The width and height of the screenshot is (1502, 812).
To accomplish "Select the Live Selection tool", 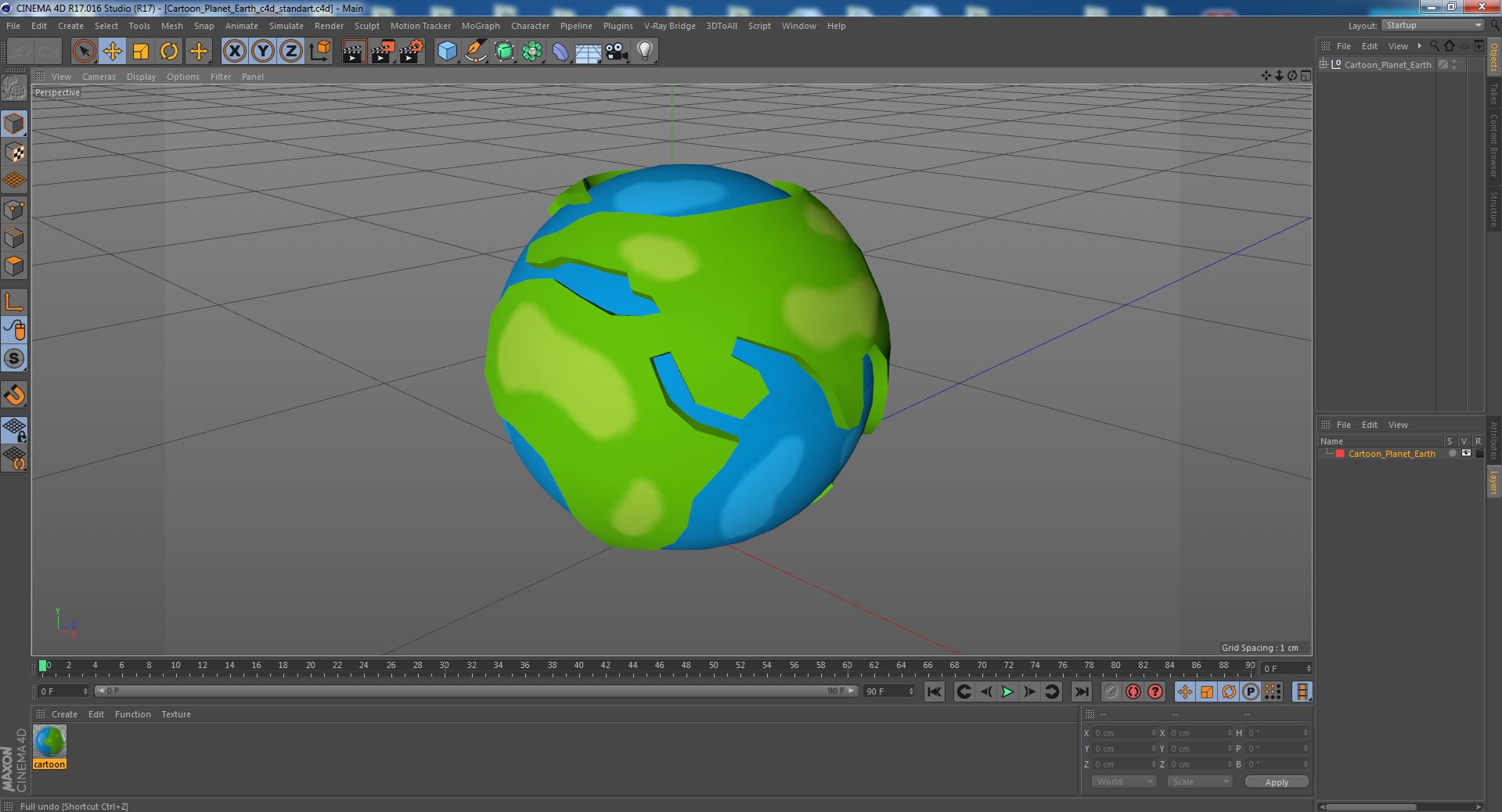I will tap(84, 52).
